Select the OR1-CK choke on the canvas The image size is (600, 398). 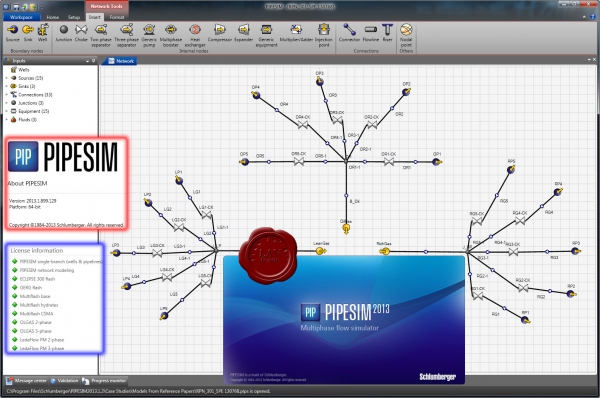(x=389, y=161)
